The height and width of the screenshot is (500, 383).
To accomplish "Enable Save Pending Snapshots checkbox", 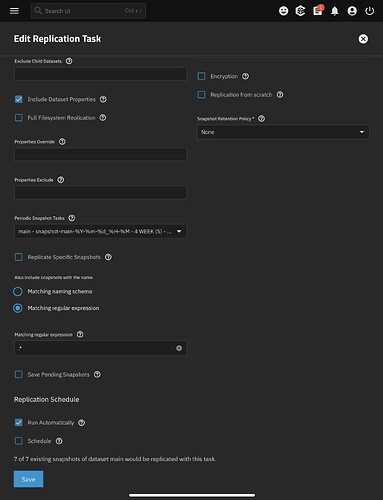I will pos(19,374).
